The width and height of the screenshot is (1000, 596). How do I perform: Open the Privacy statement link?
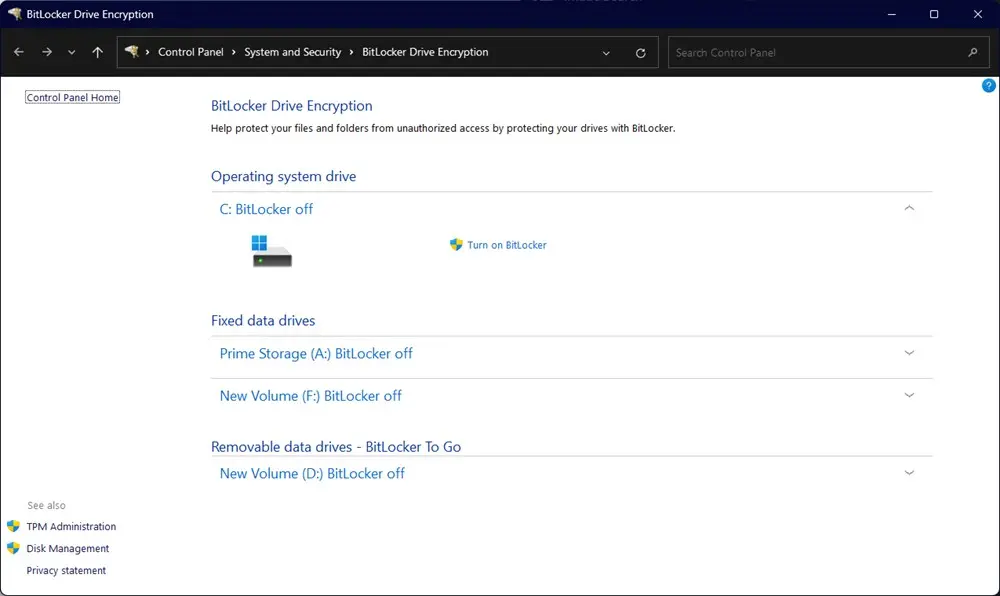click(x=66, y=570)
